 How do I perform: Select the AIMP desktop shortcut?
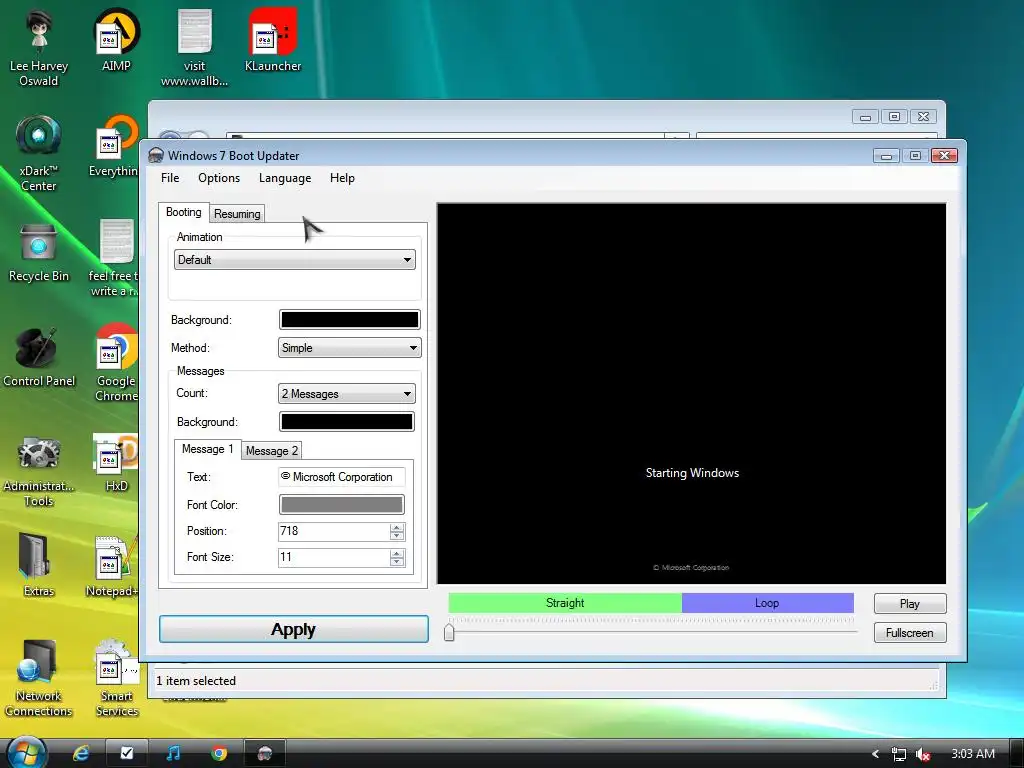116,40
